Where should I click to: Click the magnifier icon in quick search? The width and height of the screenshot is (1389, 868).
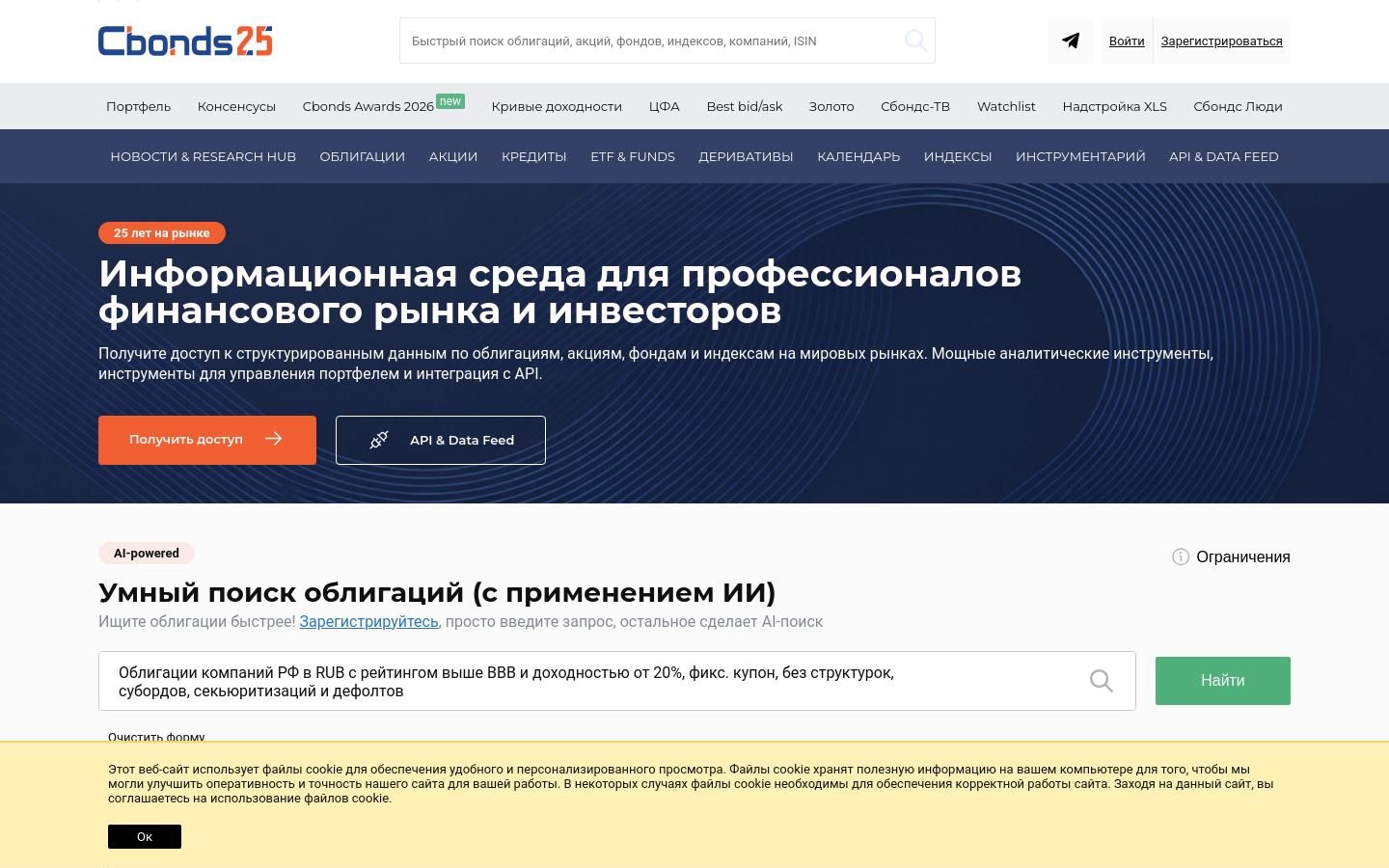point(915,41)
